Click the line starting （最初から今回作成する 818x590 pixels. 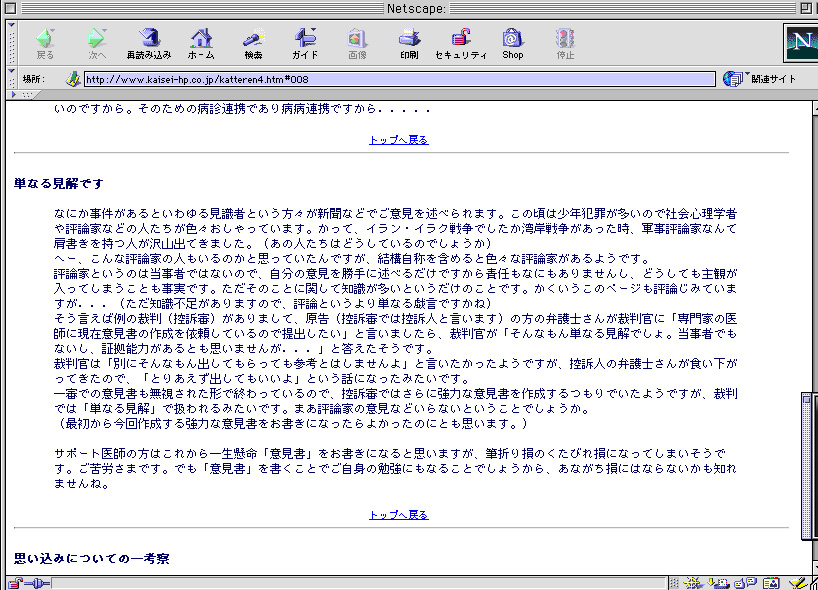[291, 424]
